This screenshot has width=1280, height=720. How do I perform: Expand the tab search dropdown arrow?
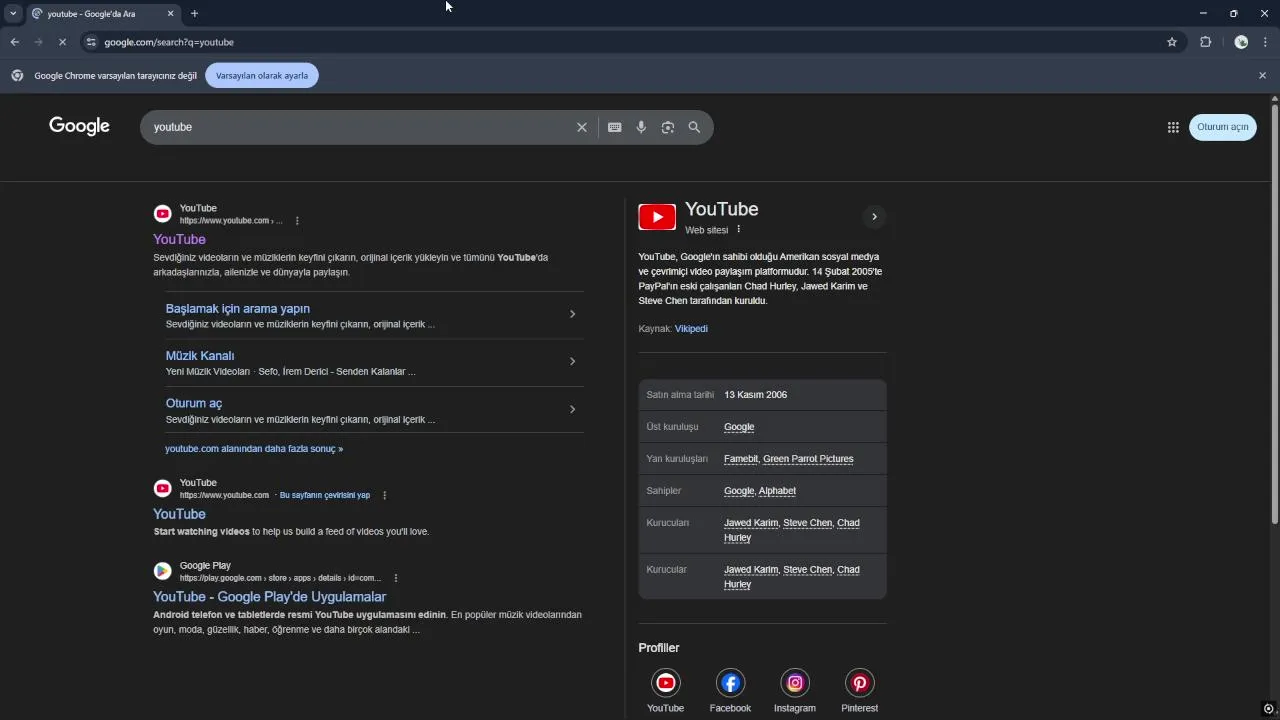click(13, 13)
